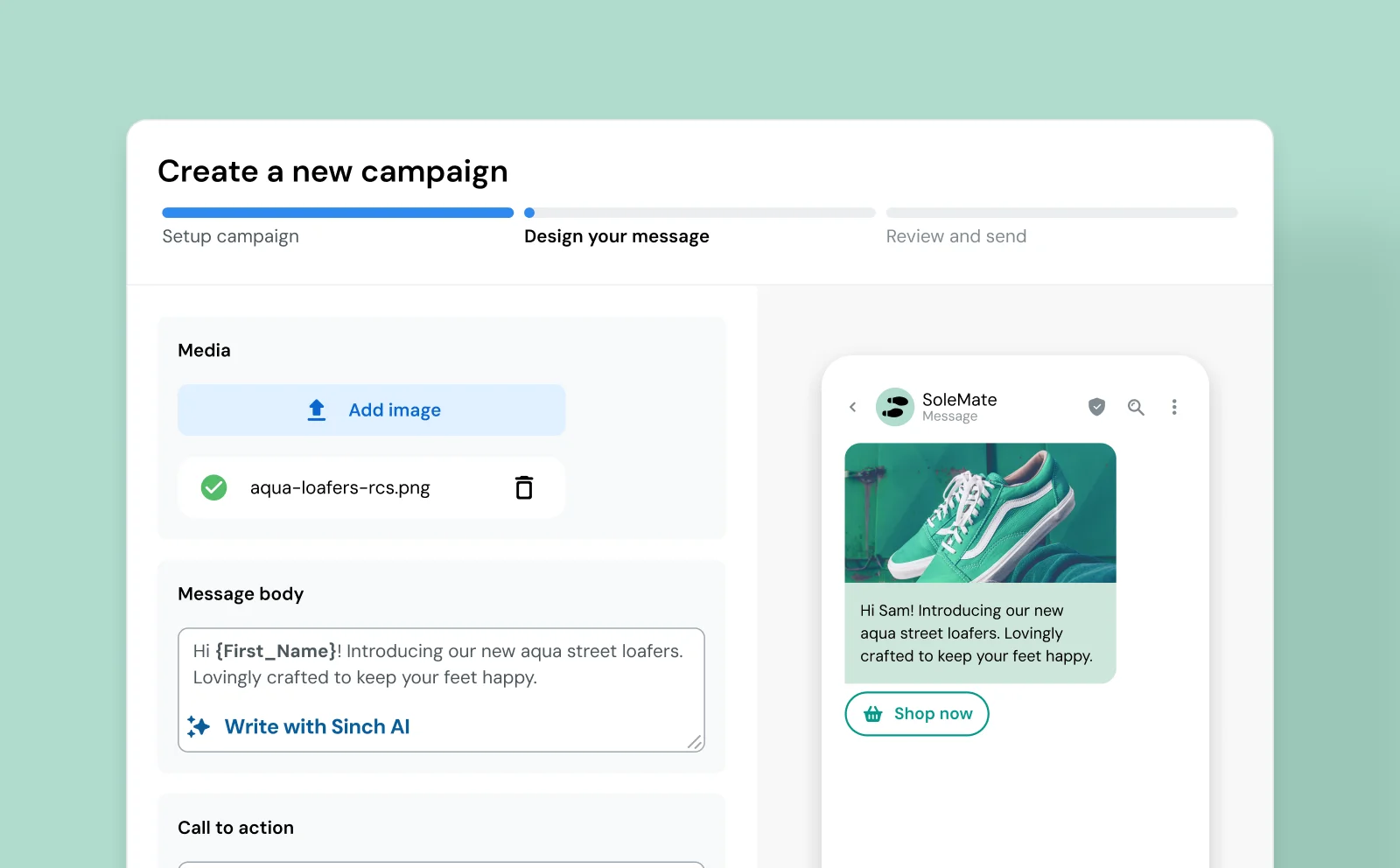The width and height of the screenshot is (1400, 868).
Task: Click the blue Setup campaign progress bar
Action: pyautogui.click(x=337, y=212)
